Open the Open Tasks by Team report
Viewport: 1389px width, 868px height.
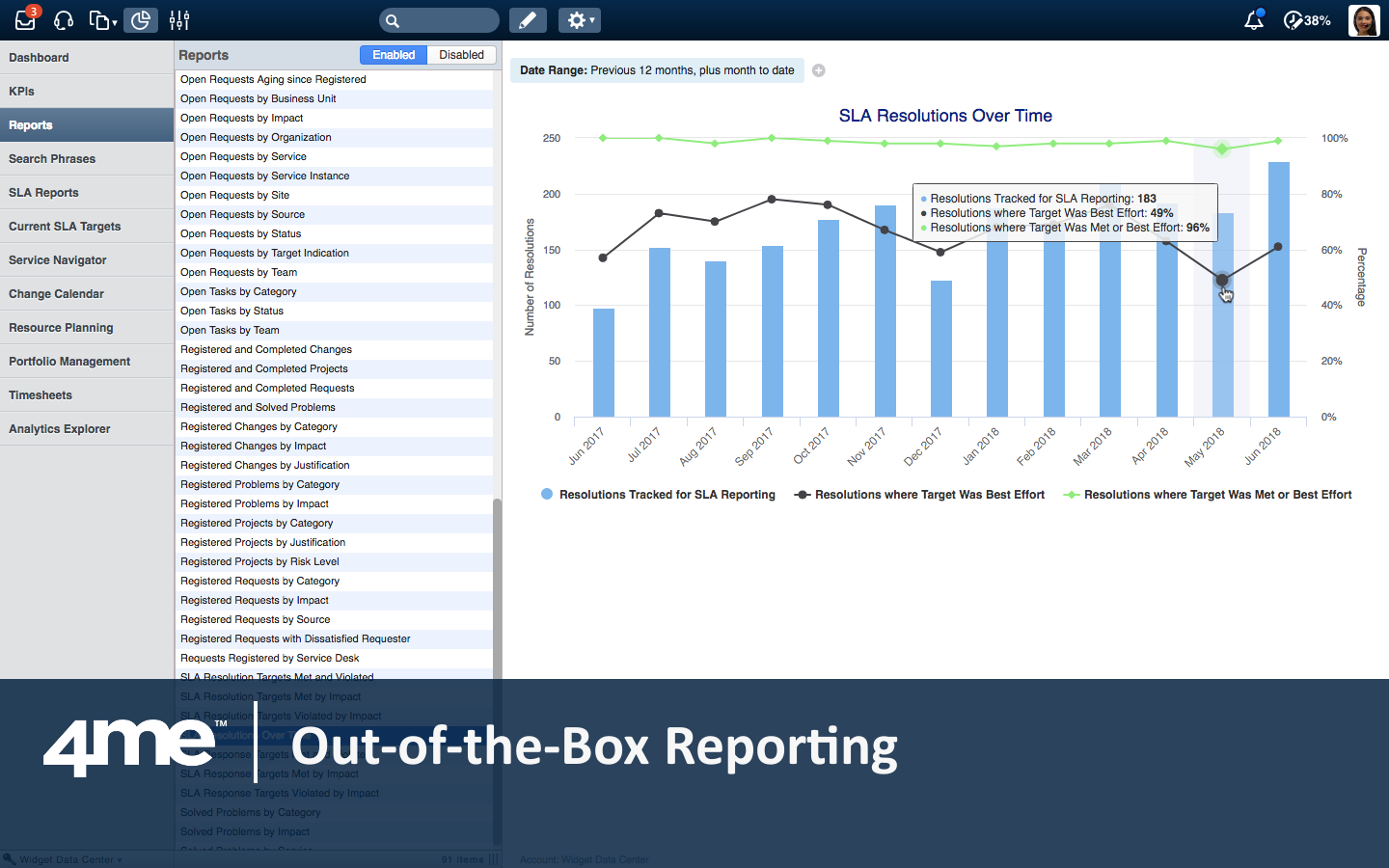coord(230,331)
